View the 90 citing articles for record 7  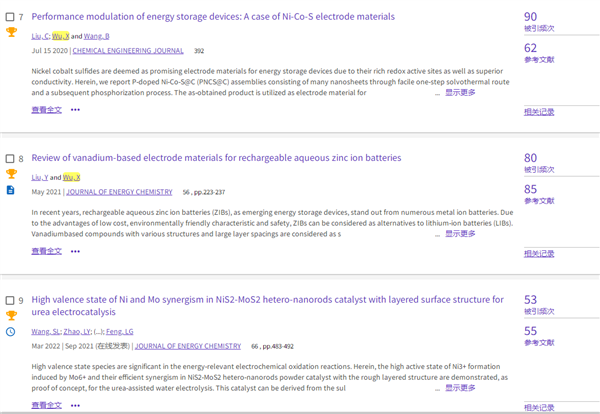(x=530, y=17)
